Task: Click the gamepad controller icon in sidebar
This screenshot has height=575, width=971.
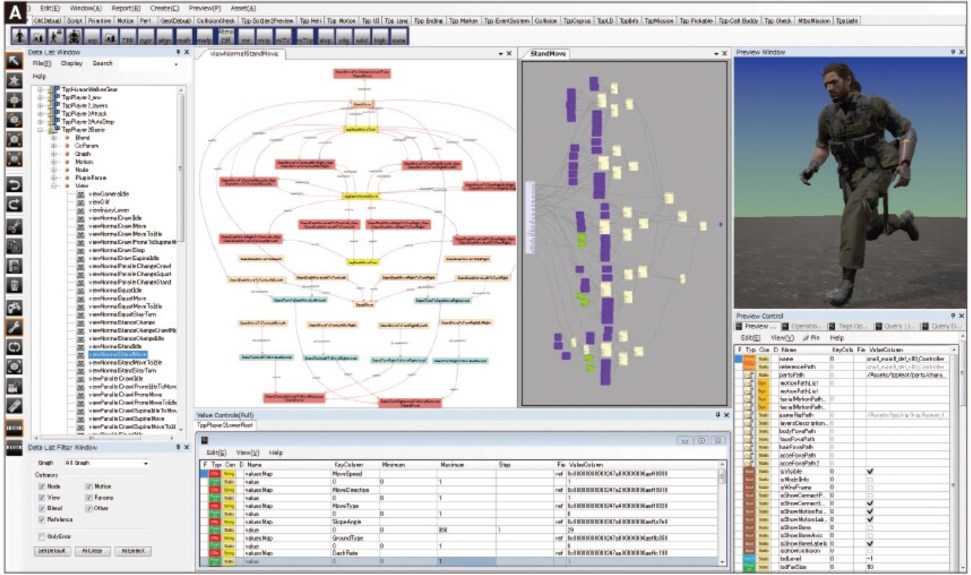Action: pyautogui.click(x=14, y=308)
